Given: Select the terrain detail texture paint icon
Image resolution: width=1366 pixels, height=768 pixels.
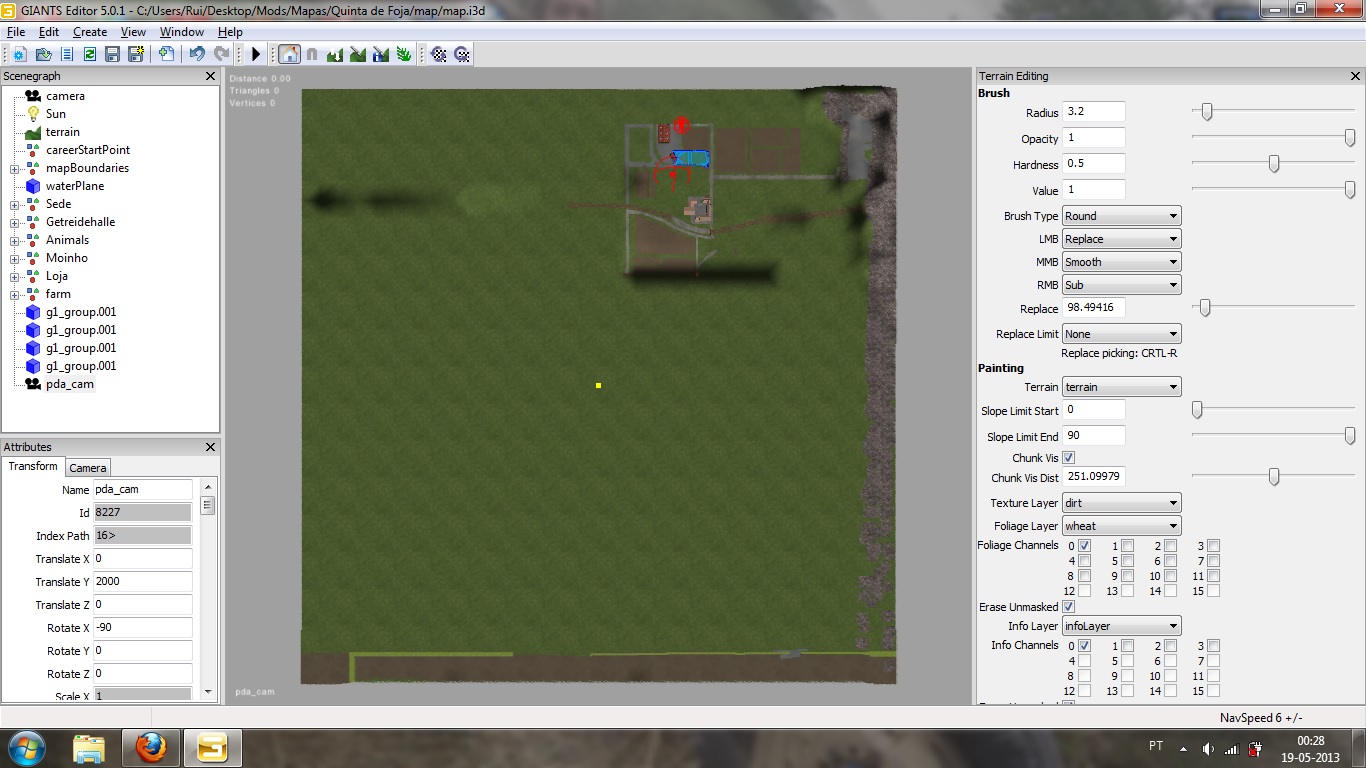Looking at the screenshot, I should [358, 54].
